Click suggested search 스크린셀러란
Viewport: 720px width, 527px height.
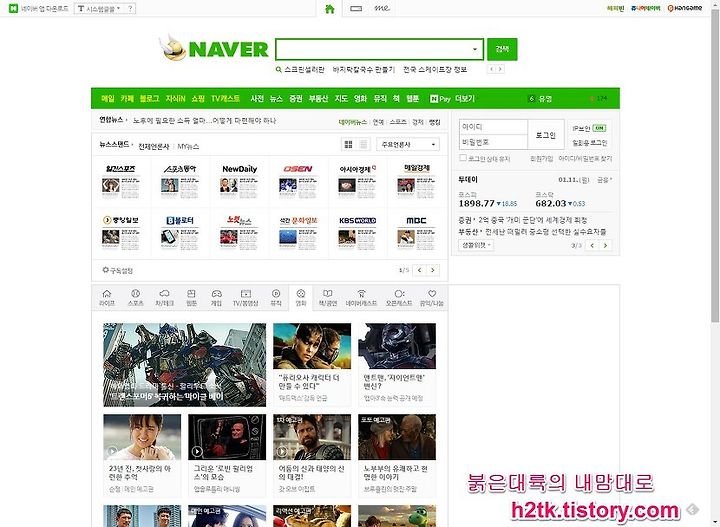304,69
